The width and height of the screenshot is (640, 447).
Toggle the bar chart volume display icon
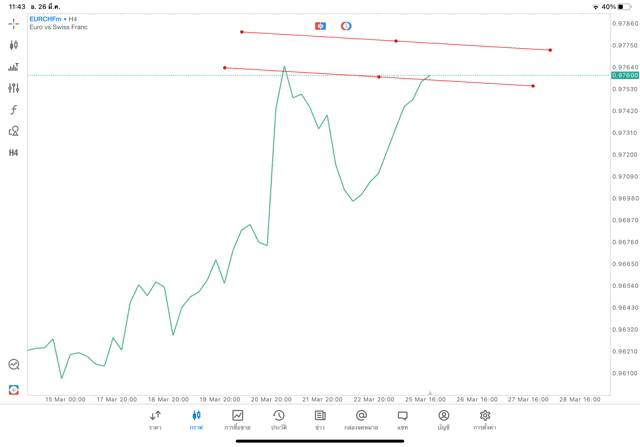pyautogui.click(x=14, y=67)
